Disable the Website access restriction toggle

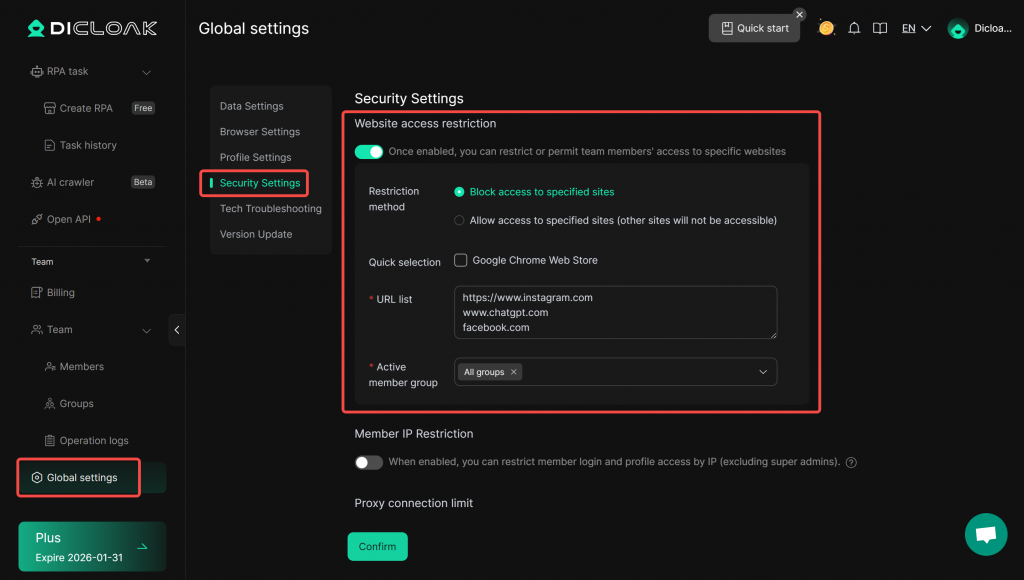[x=369, y=152]
